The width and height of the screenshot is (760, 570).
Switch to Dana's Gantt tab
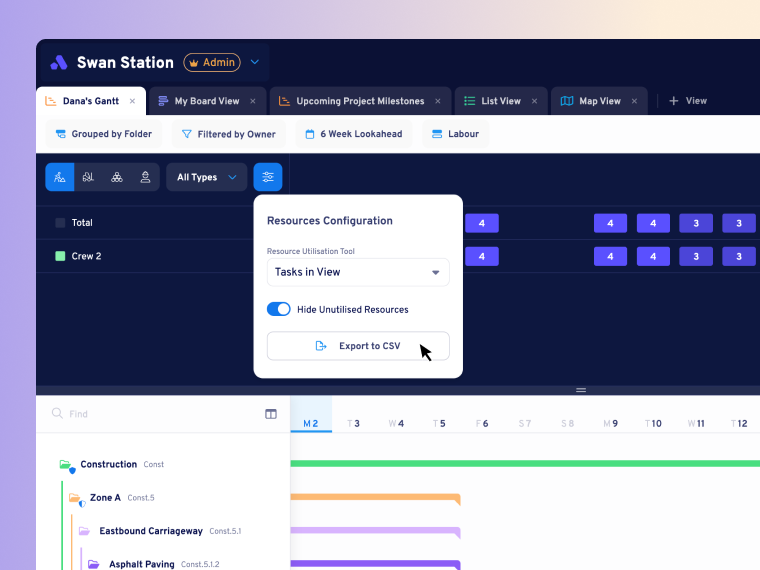pos(91,101)
